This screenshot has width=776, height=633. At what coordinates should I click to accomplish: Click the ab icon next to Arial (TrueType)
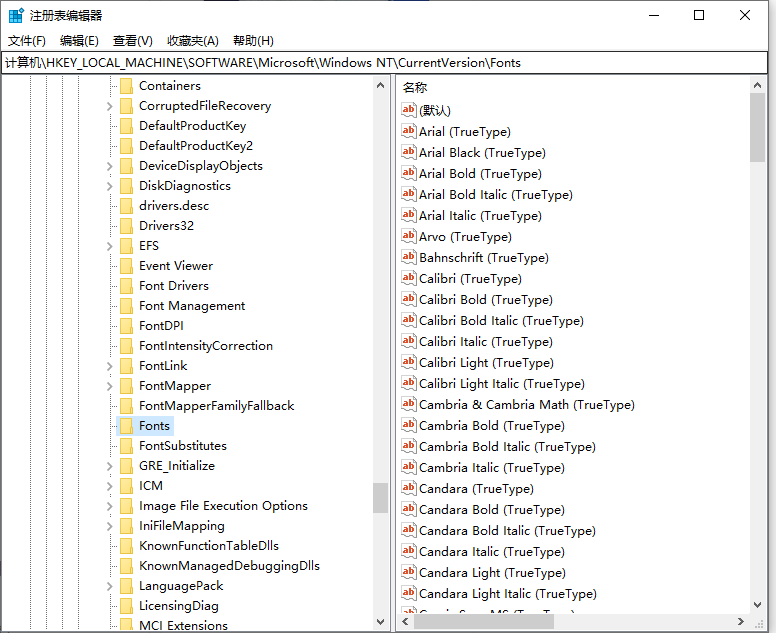(408, 131)
